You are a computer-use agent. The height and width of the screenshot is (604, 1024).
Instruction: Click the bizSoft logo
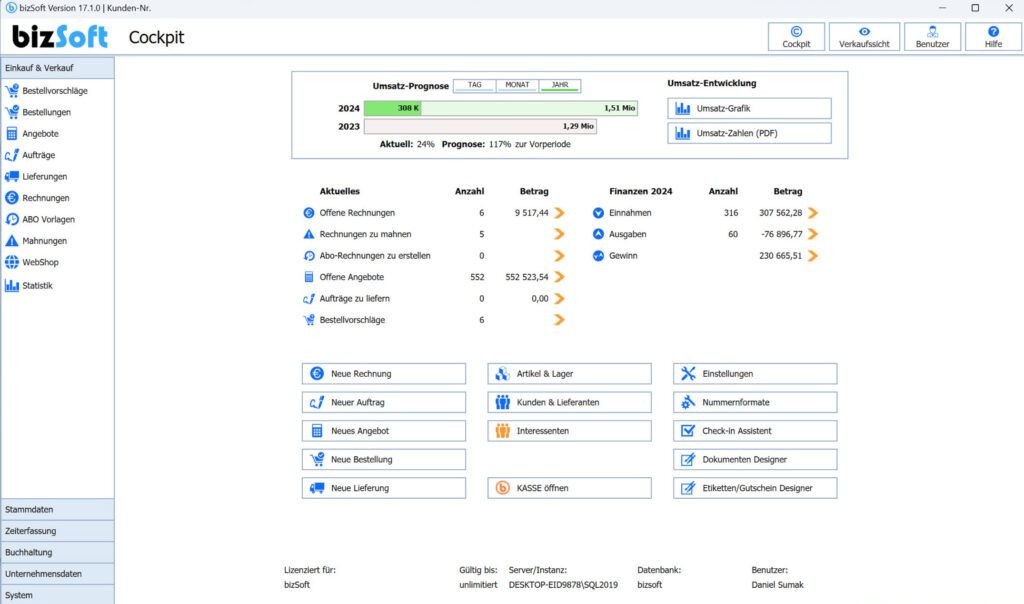60,36
